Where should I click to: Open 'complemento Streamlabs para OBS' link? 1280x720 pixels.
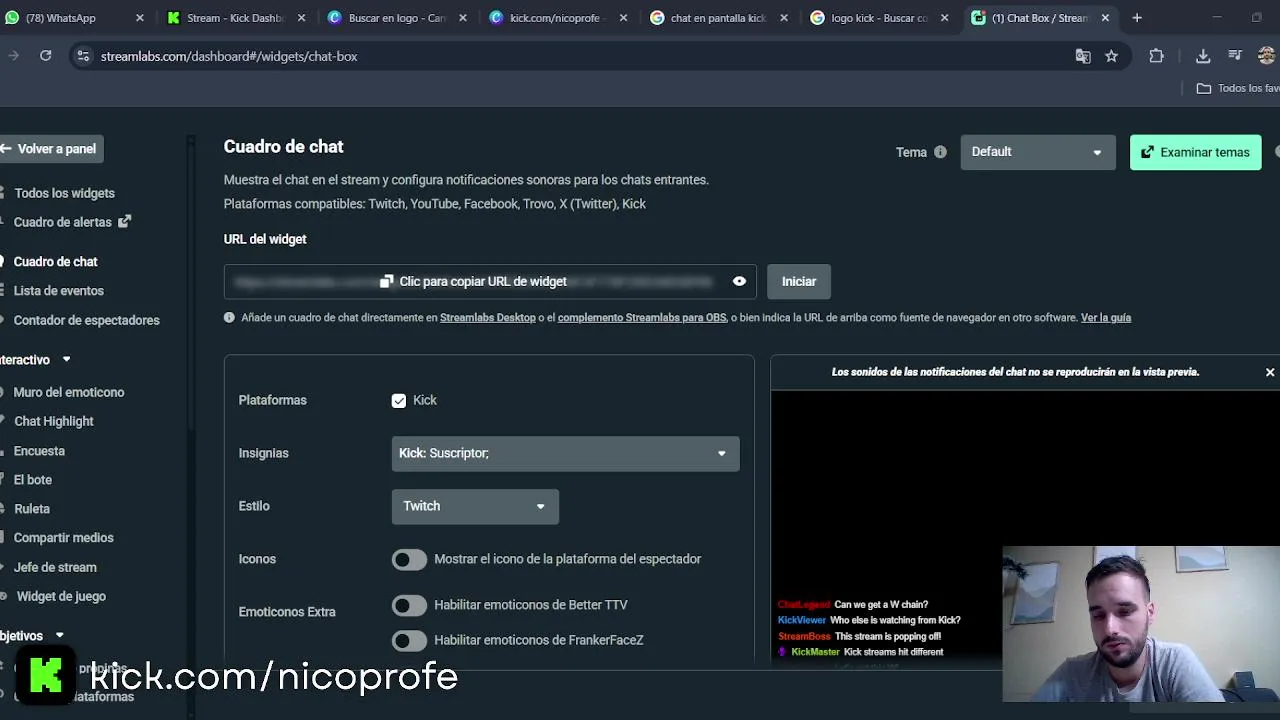coord(642,318)
